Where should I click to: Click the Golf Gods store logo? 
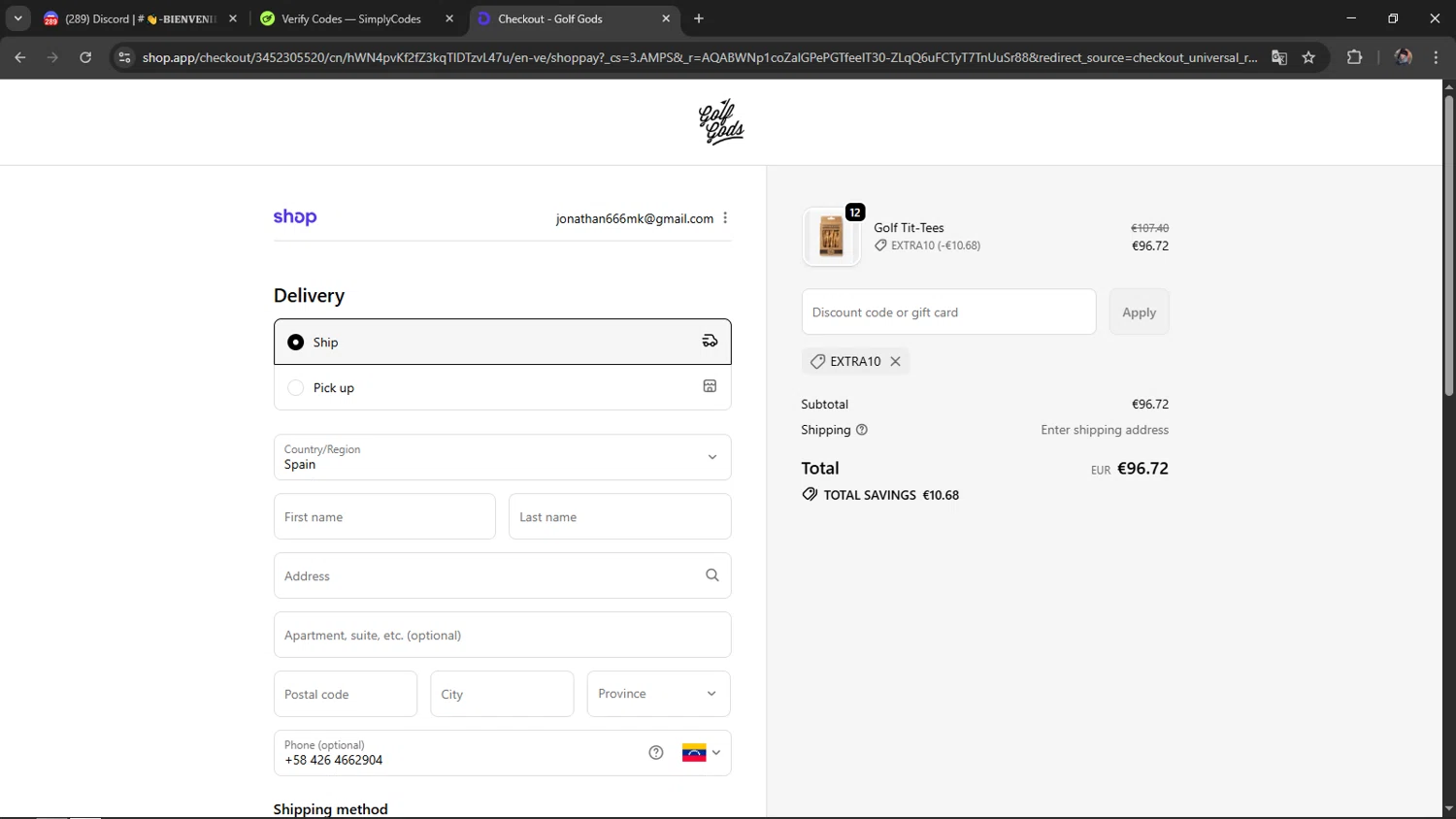coord(721,122)
